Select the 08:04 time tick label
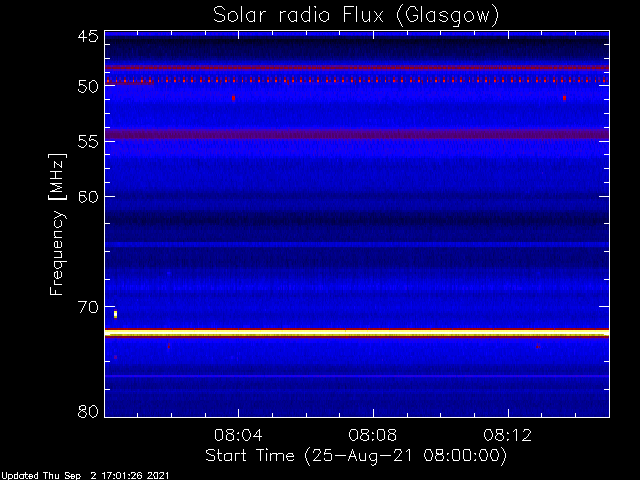Screen dimensions: 640x480 [238, 435]
